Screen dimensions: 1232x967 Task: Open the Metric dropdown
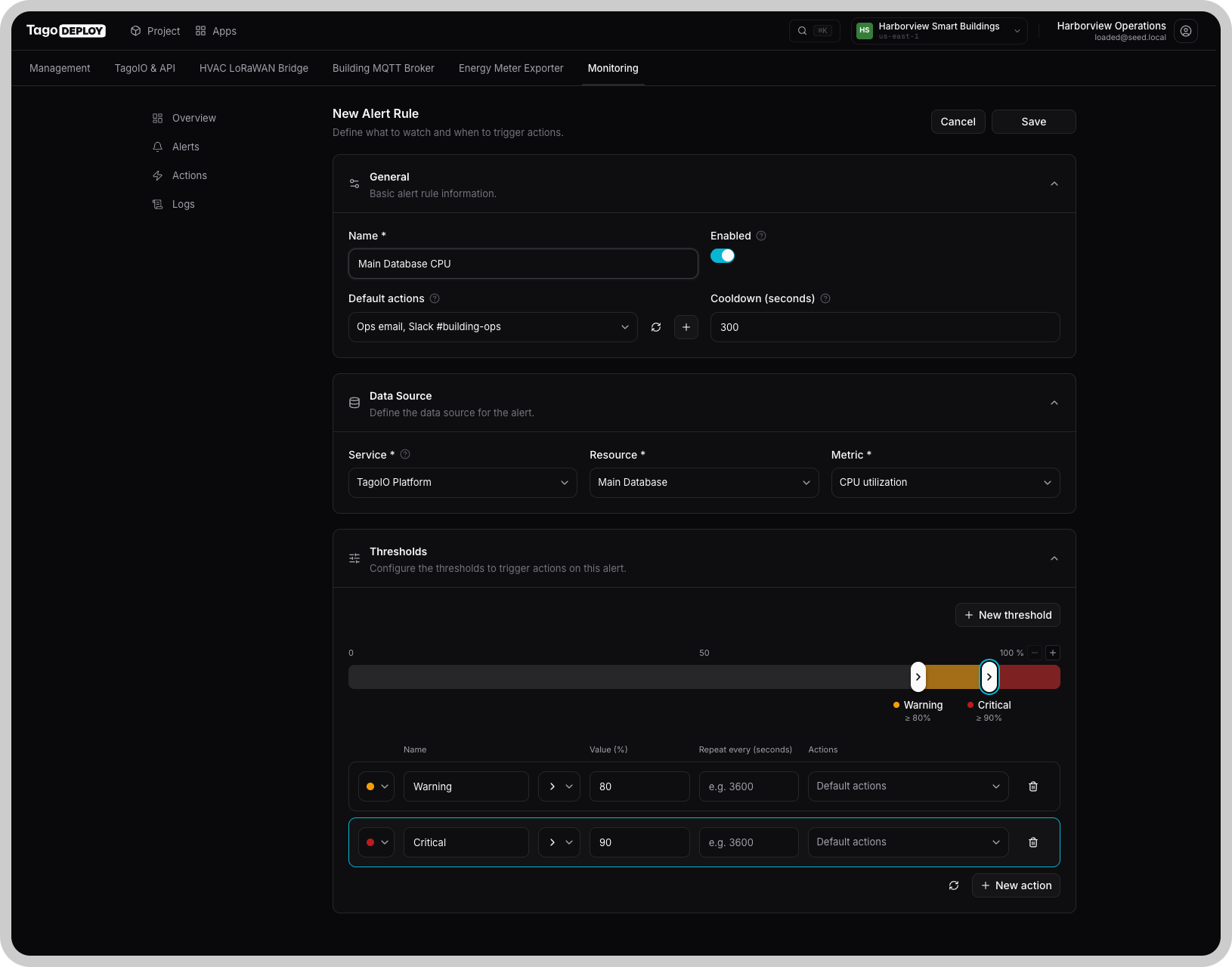click(x=946, y=483)
